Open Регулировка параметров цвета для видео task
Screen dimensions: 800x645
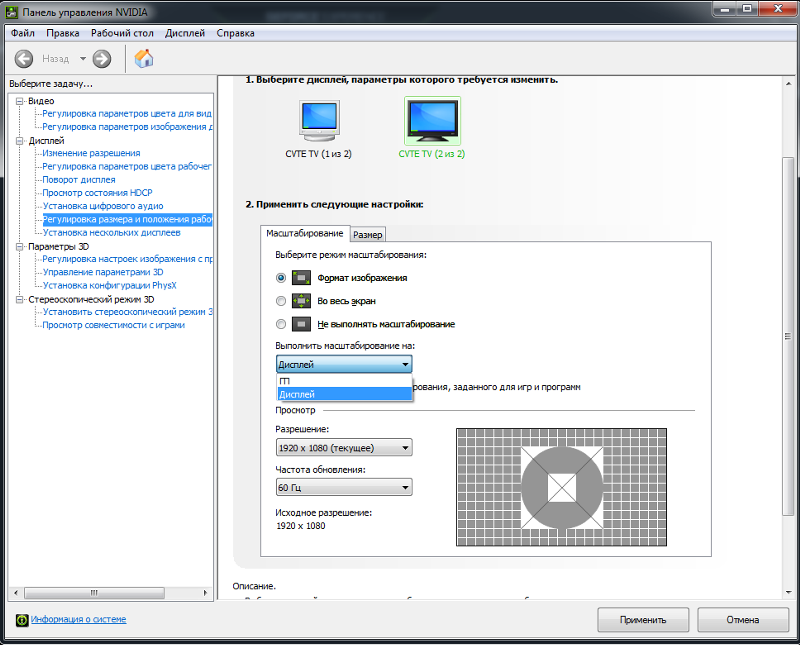coord(127,114)
